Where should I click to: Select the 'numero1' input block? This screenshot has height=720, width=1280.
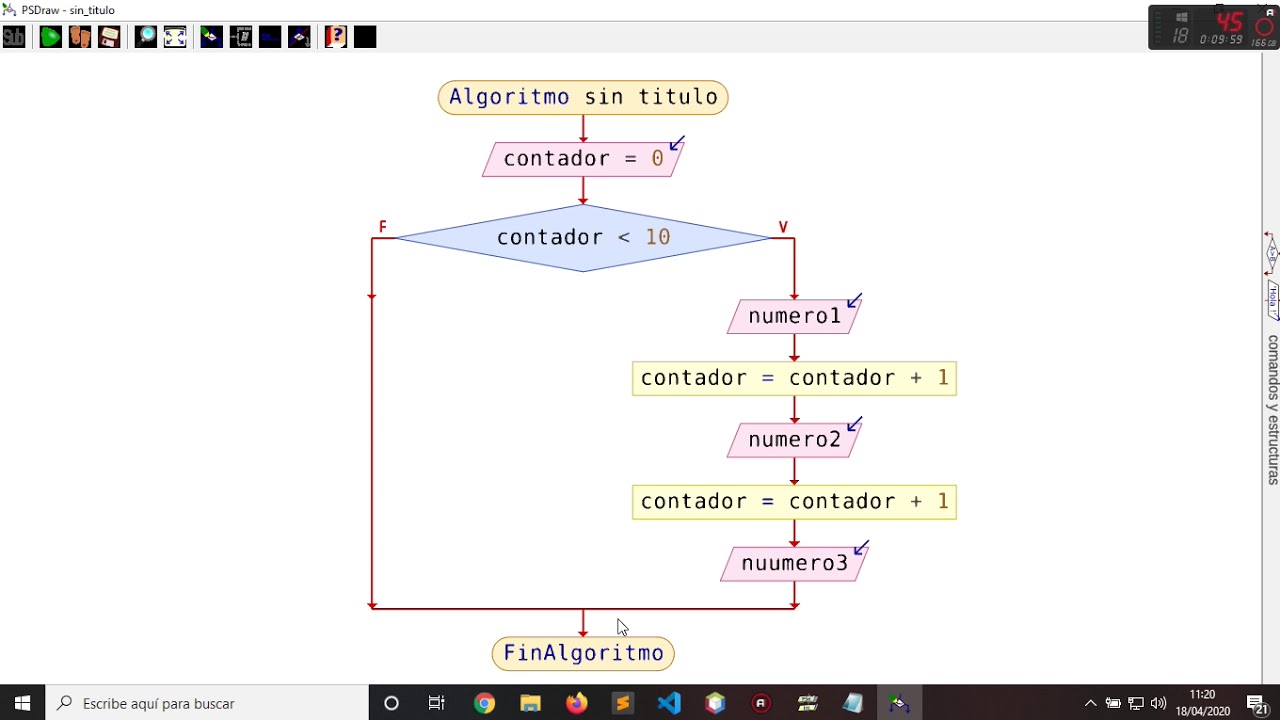(x=794, y=316)
